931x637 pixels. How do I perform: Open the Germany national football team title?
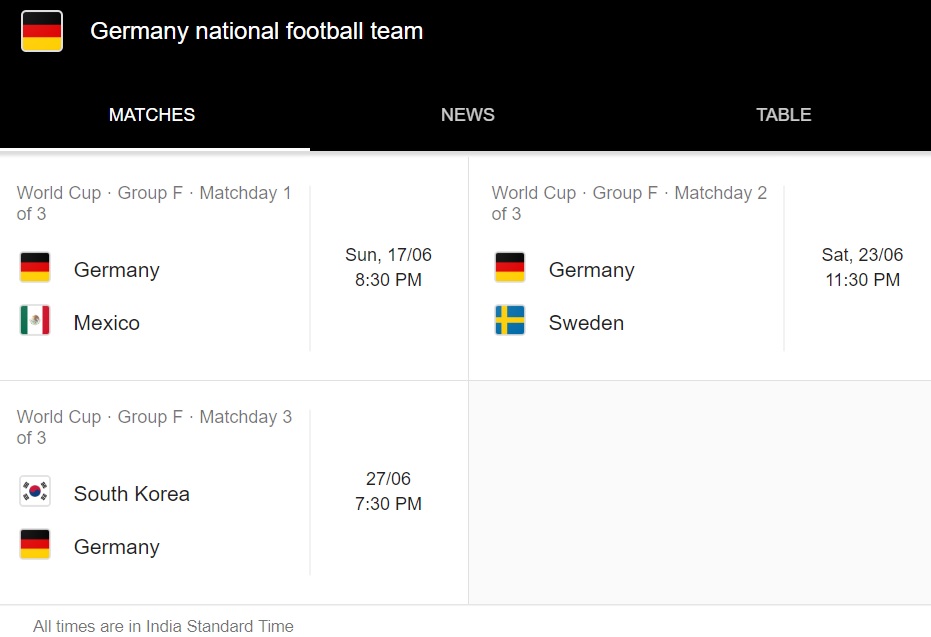[x=256, y=31]
